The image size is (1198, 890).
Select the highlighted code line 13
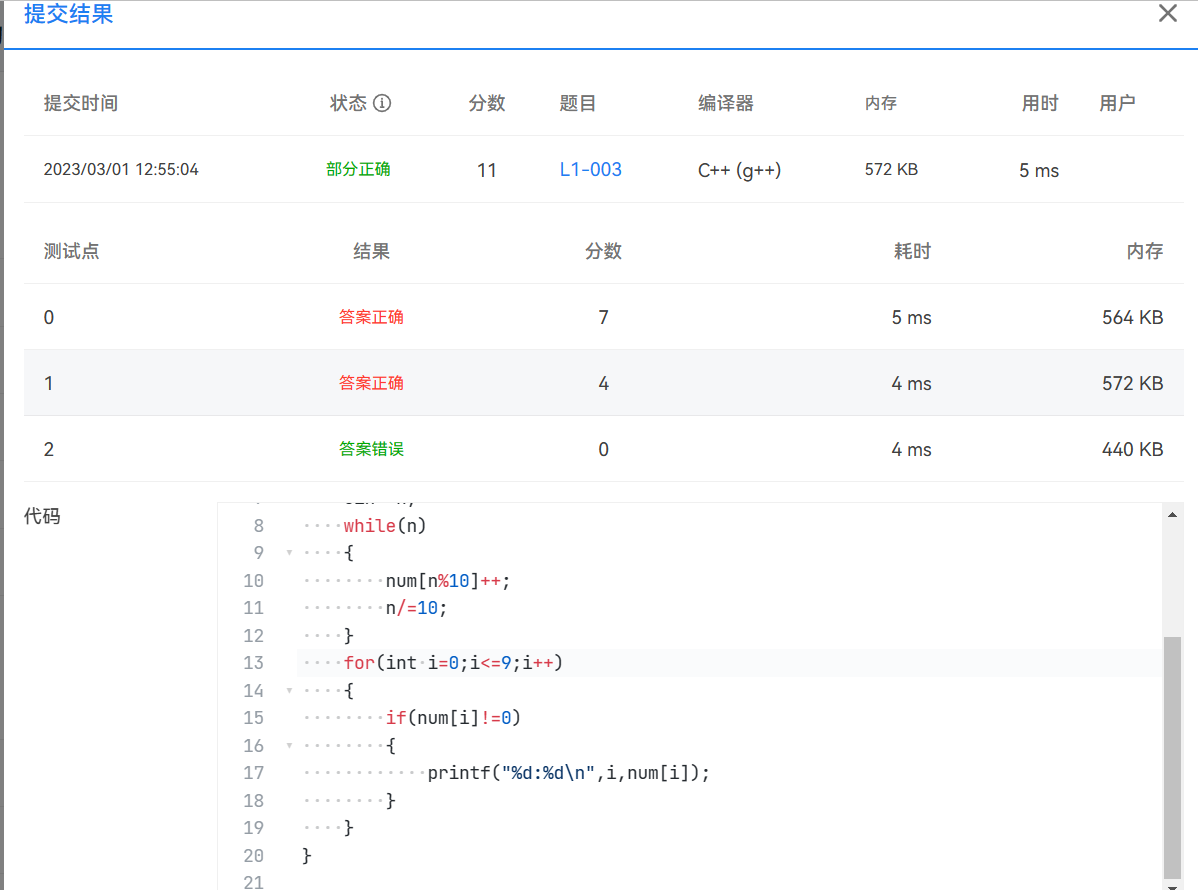[x=450, y=662]
